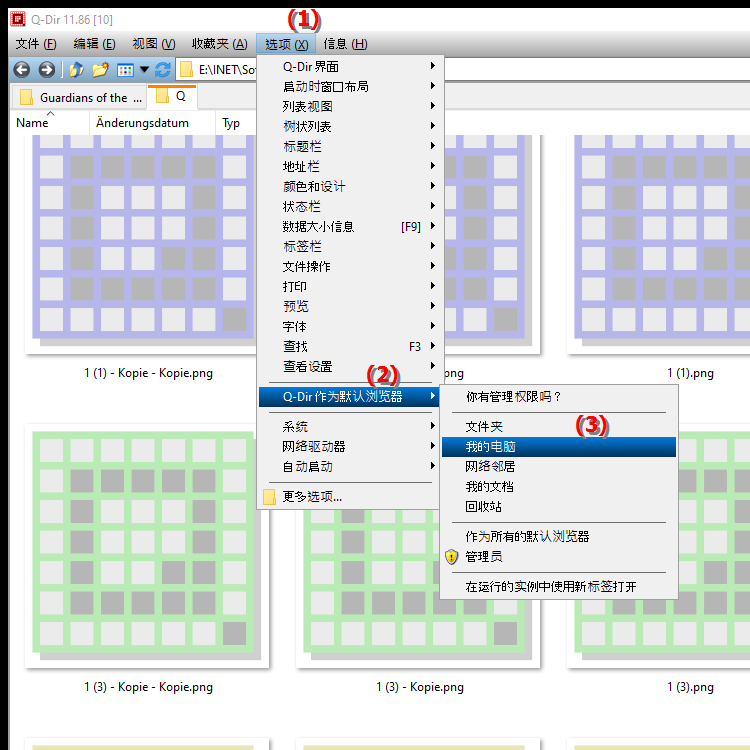Choose 回收站 in the submenu
The height and width of the screenshot is (750, 750).
point(559,507)
